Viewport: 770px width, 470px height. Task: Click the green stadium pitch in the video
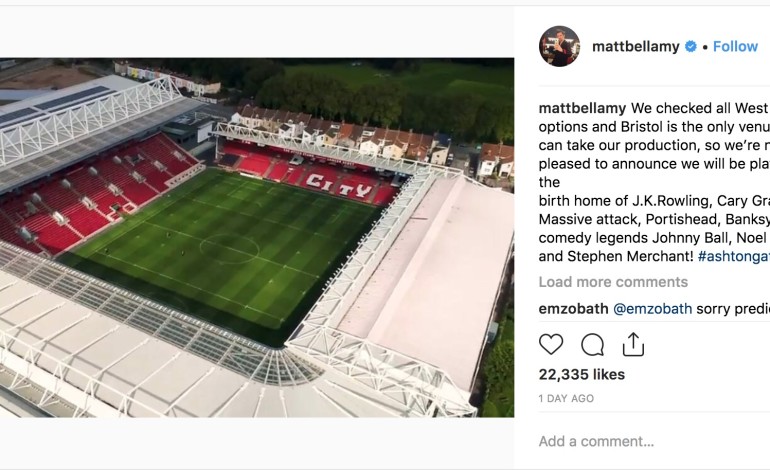pos(230,250)
